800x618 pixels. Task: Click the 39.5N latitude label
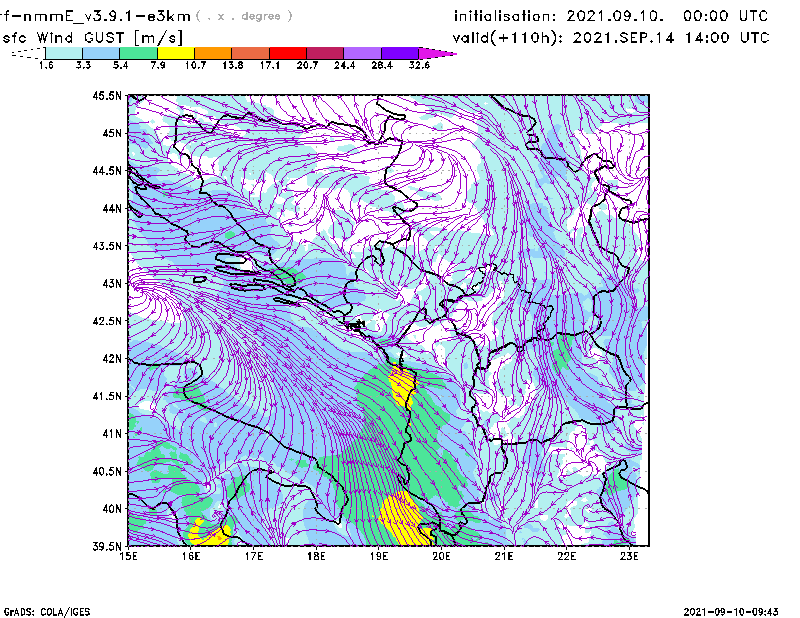(107, 546)
